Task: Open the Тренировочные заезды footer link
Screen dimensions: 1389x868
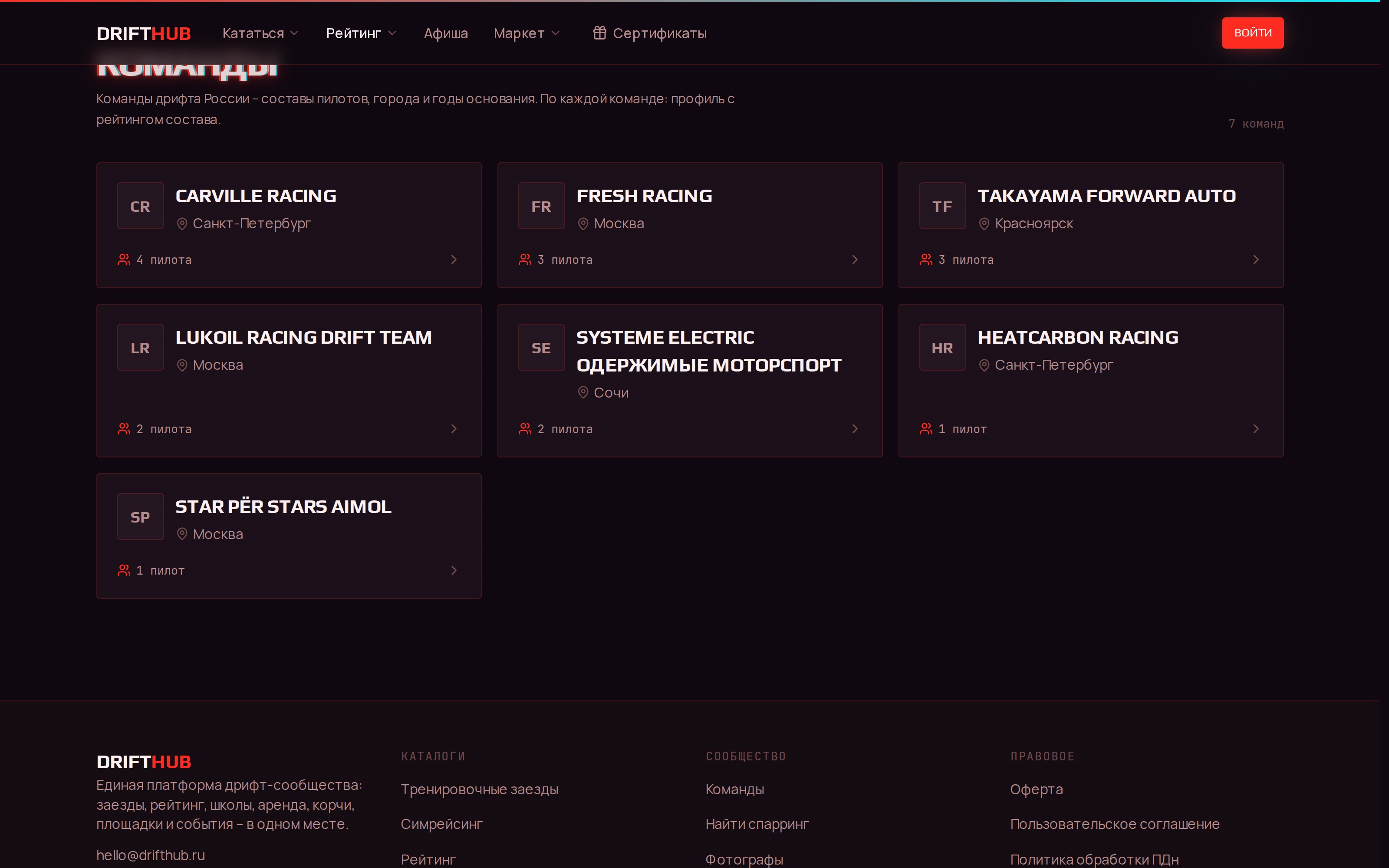Action: (479, 789)
